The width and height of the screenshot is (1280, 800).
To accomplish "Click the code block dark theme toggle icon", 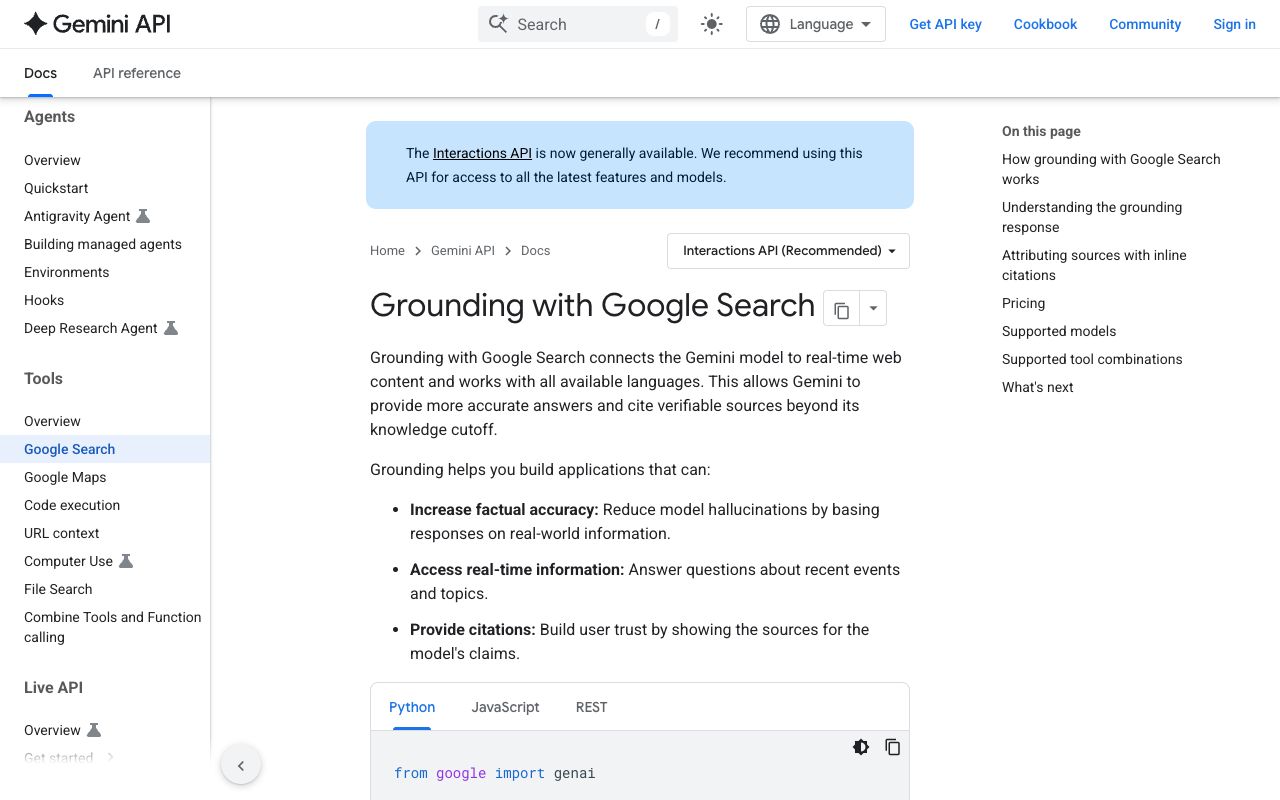I will pos(861,747).
